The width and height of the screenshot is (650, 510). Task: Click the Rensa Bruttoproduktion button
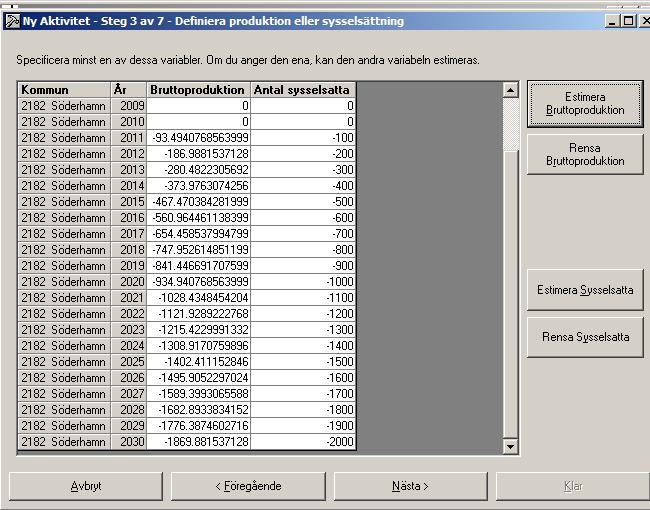tap(585, 154)
